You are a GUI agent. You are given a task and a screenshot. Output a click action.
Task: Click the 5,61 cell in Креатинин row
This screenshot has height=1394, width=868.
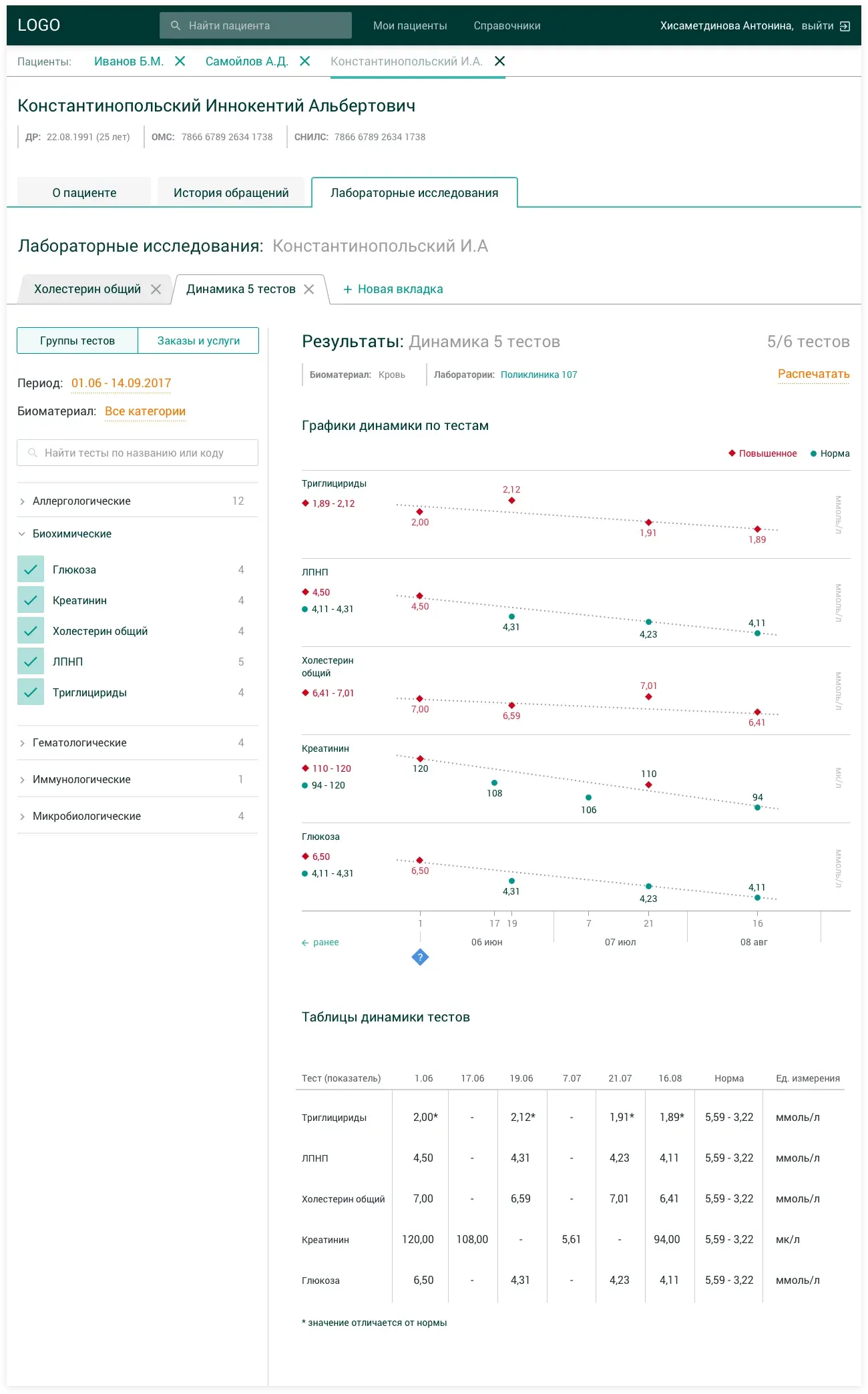pyautogui.click(x=571, y=1239)
